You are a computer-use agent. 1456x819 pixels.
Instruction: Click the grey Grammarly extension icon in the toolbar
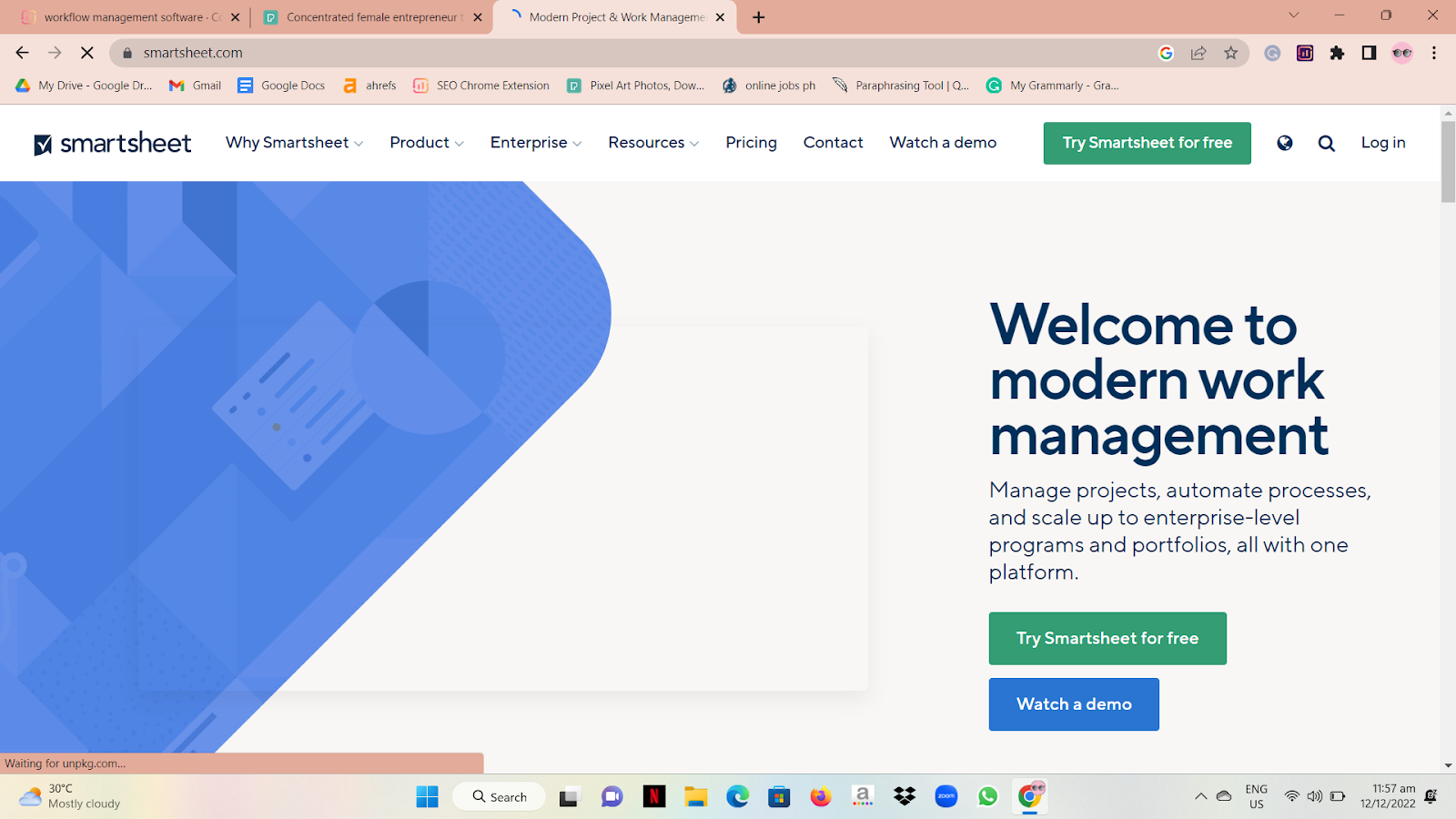[x=1272, y=53]
